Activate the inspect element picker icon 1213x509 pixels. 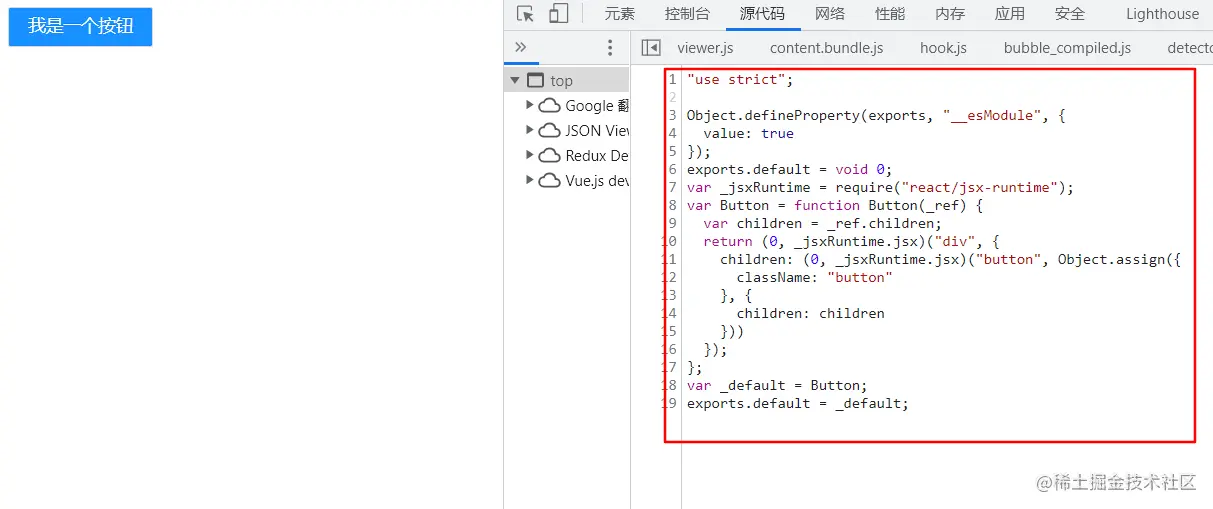(x=526, y=14)
